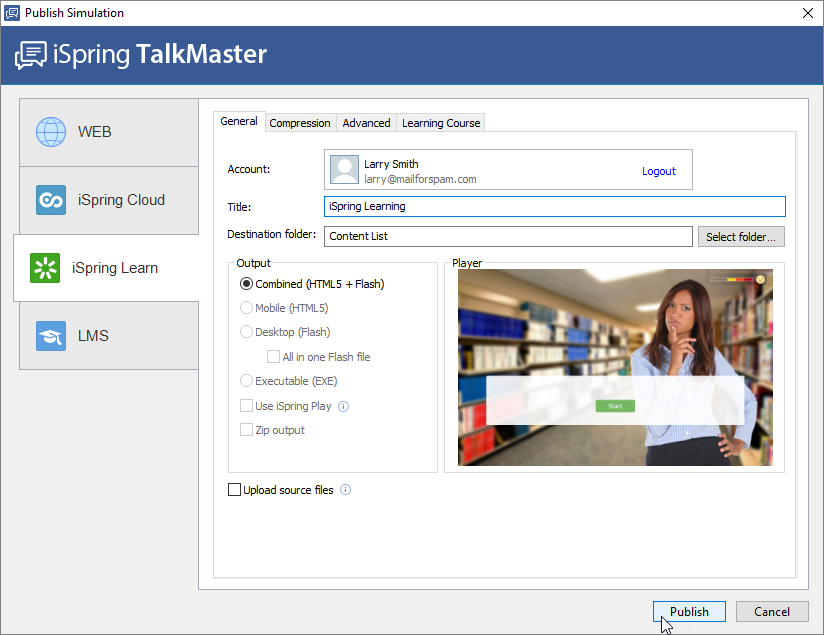Open the Advanced tab
Screen dimensions: 824x635
click(x=366, y=123)
